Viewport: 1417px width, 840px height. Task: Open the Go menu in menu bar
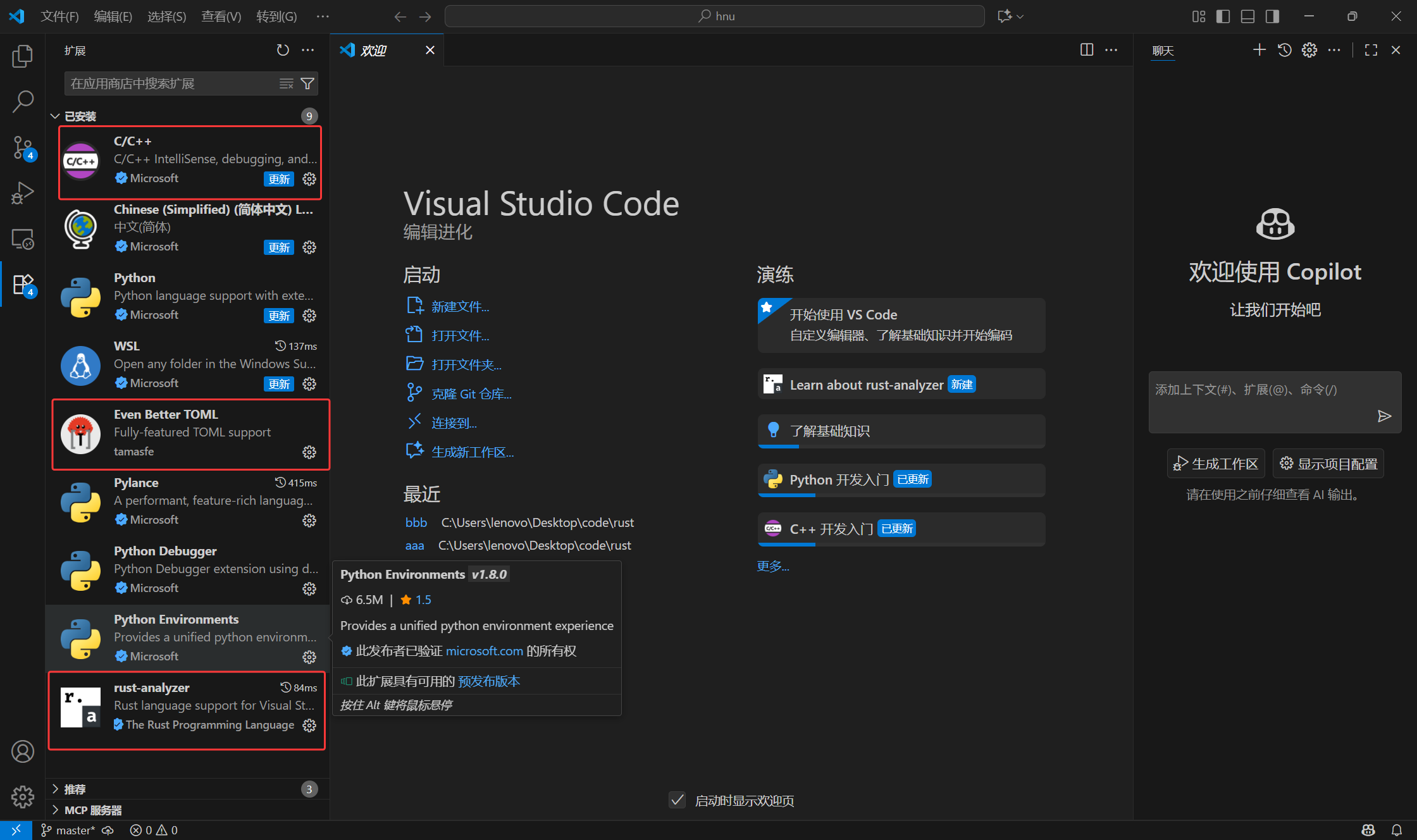coord(276,16)
